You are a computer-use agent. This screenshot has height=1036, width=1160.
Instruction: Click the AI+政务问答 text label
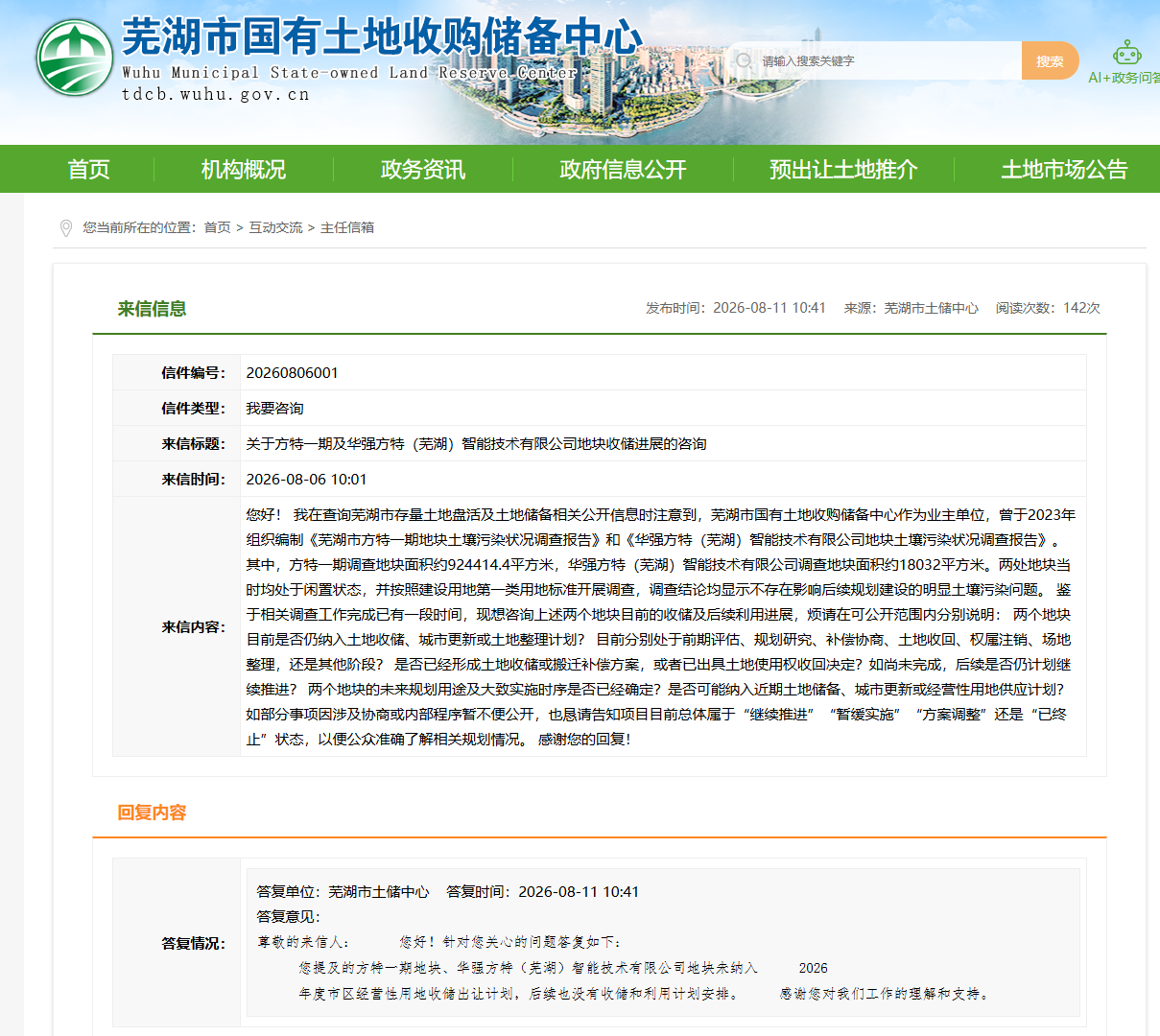[x=1124, y=78]
